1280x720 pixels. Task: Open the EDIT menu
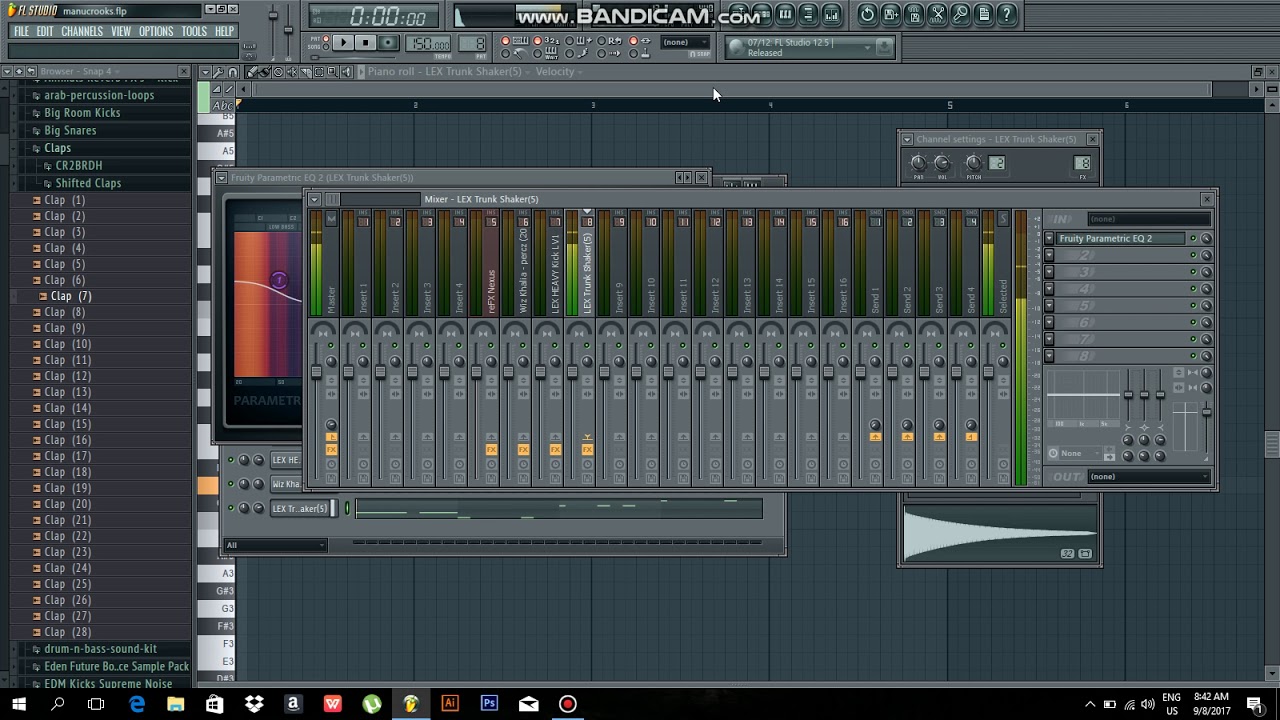[45, 31]
